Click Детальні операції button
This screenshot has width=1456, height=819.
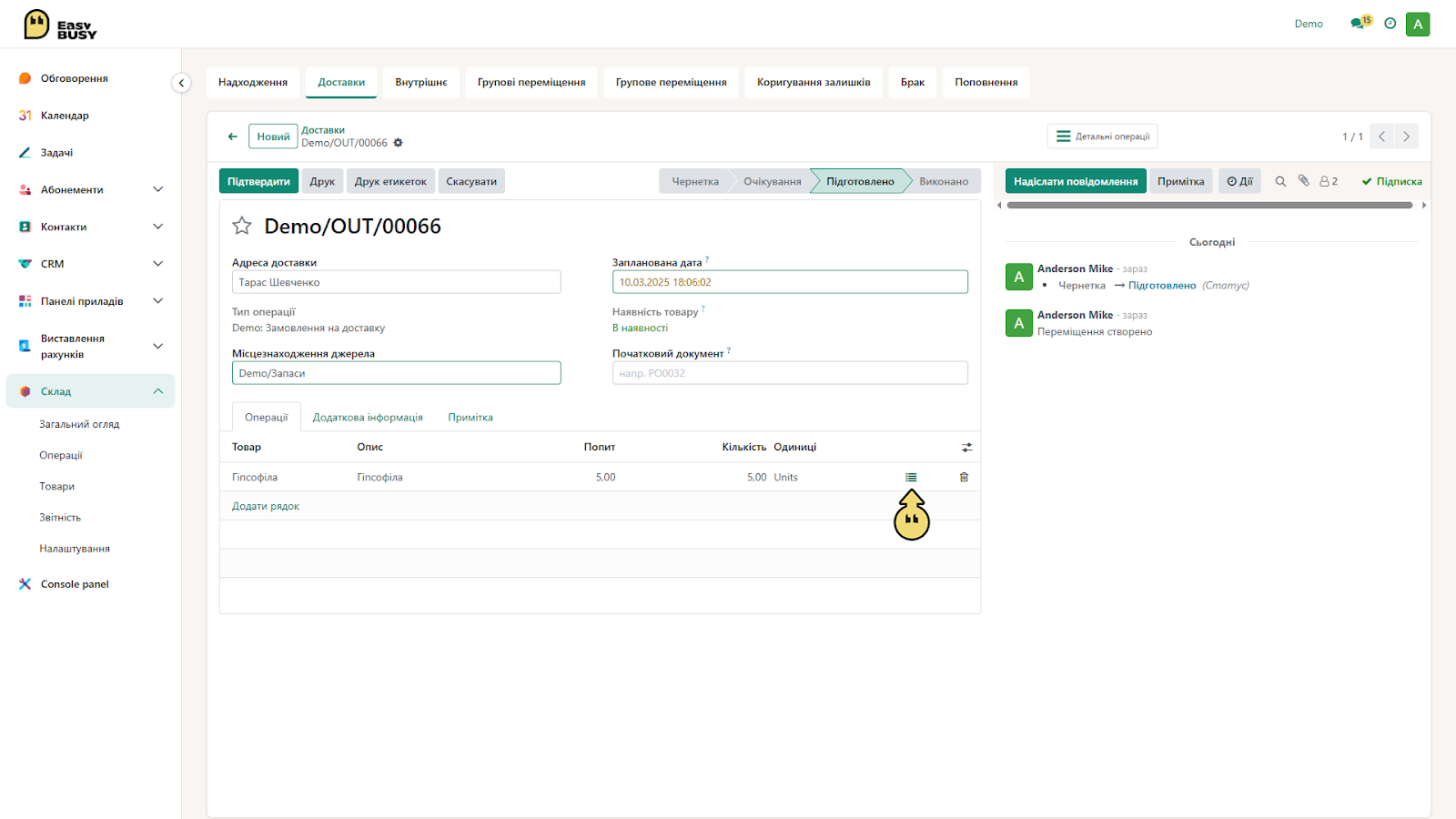point(1103,136)
